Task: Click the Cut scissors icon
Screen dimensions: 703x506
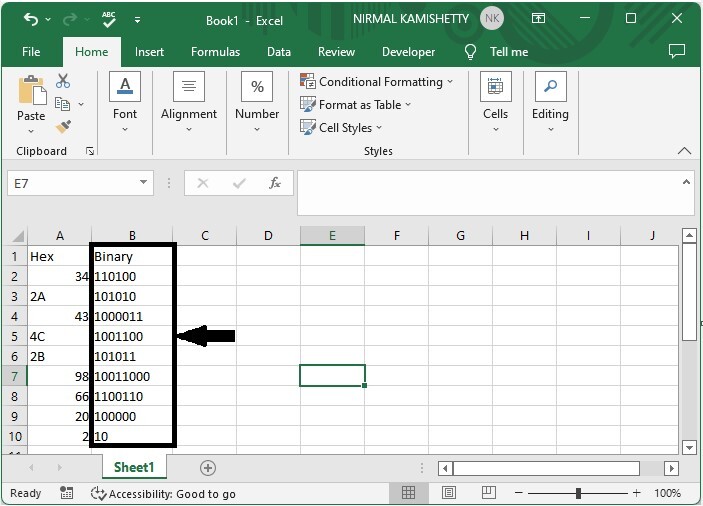Action: click(x=64, y=82)
